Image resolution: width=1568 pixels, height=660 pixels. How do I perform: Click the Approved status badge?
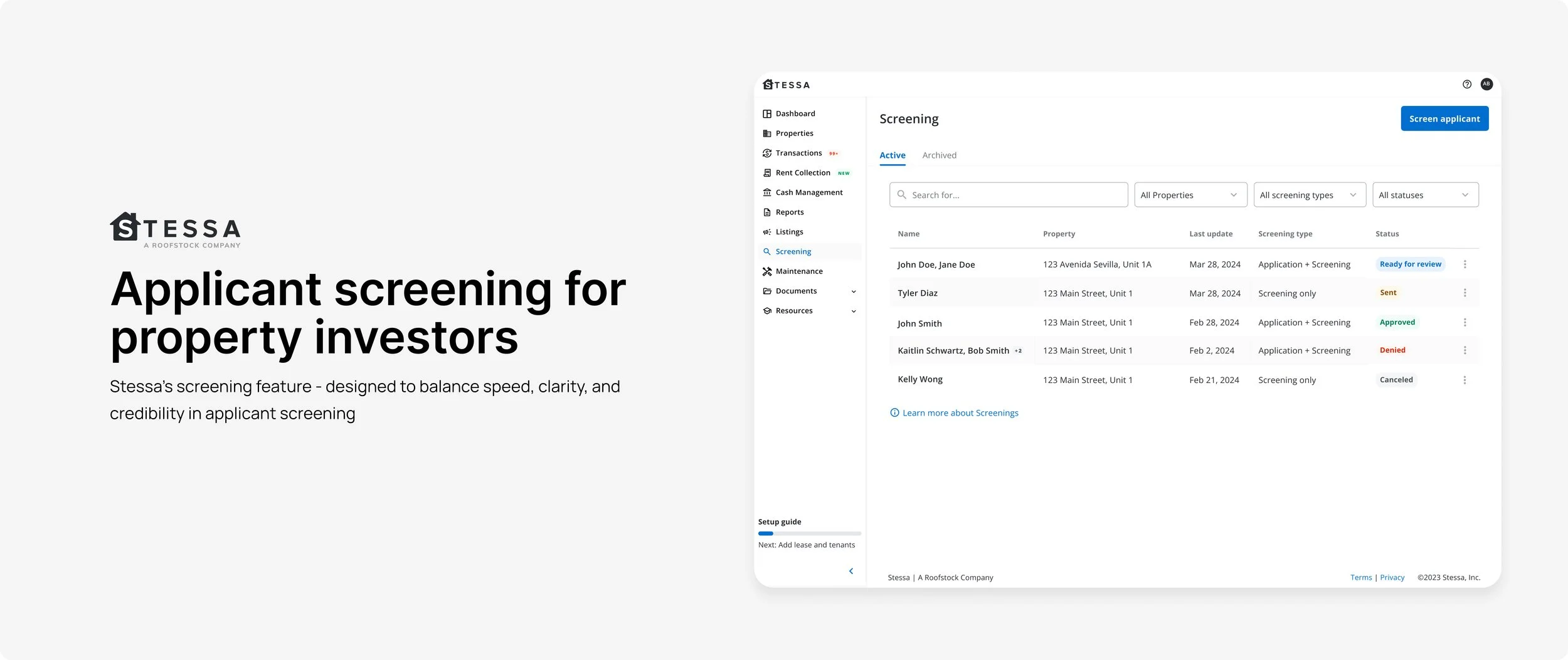(x=1397, y=322)
